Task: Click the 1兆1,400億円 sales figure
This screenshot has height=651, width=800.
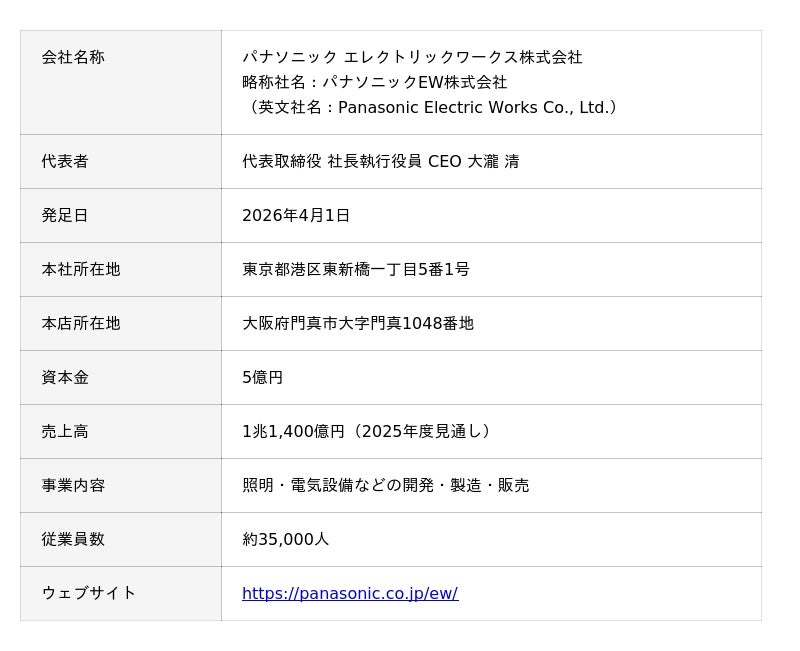Action: click(x=367, y=431)
